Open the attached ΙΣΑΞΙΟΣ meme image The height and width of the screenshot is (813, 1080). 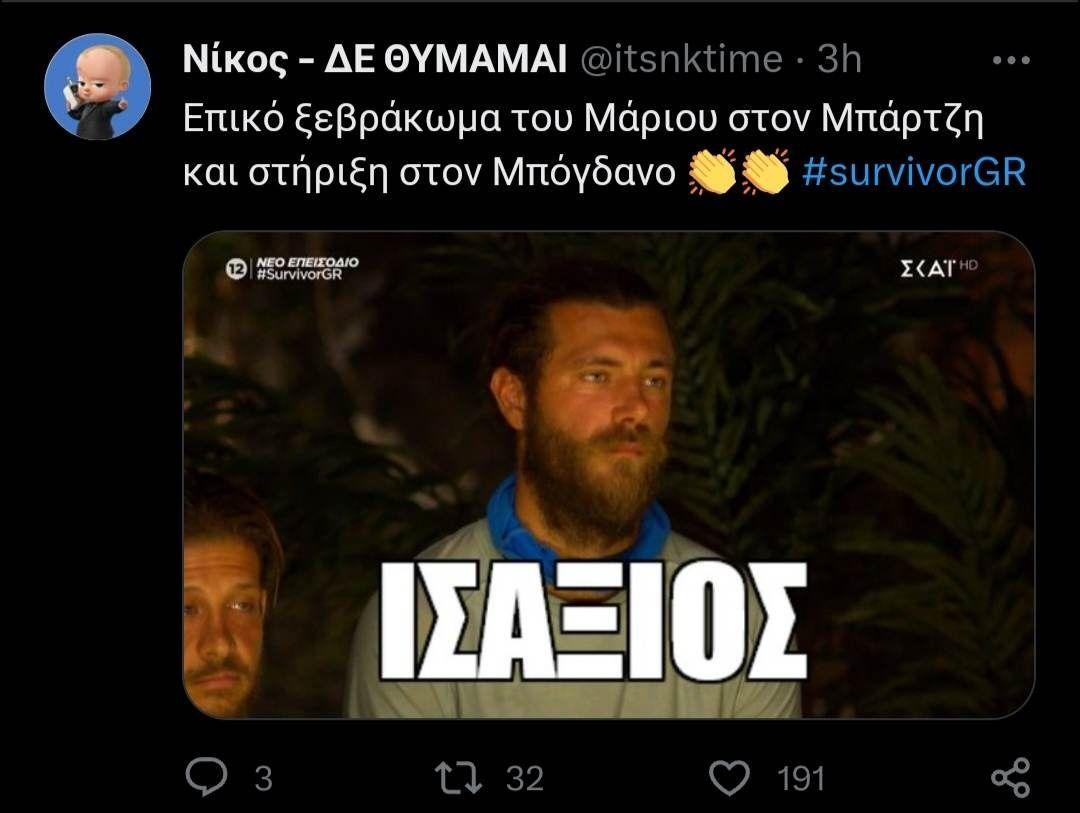click(609, 475)
